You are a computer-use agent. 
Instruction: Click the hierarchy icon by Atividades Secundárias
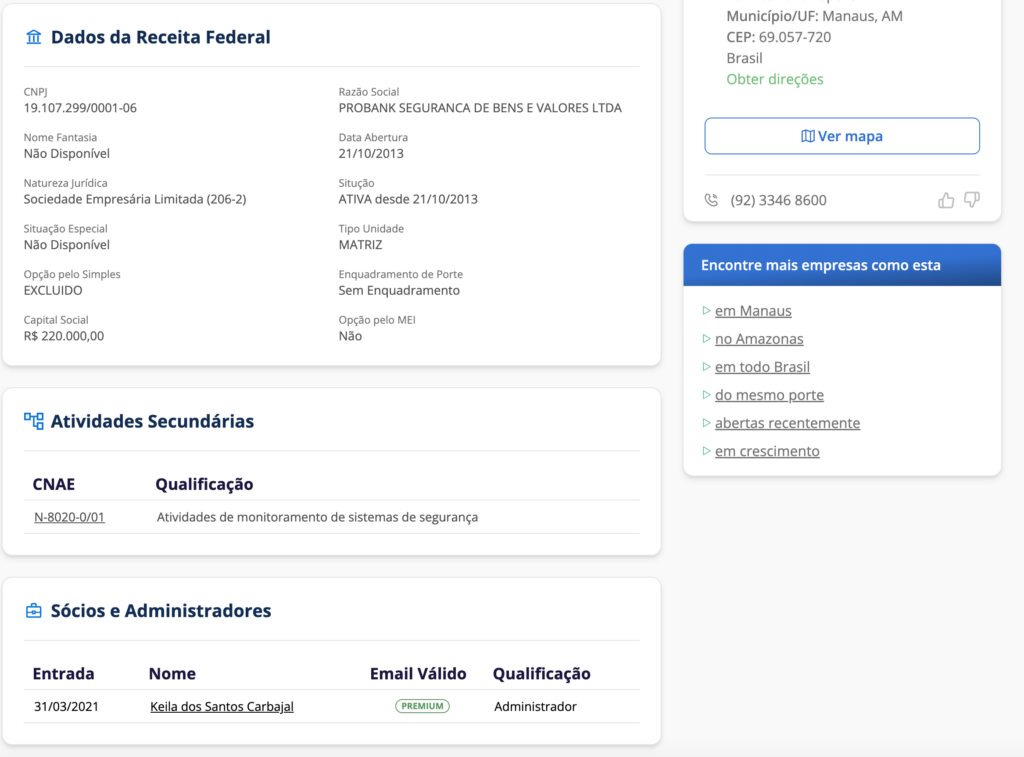click(x=34, y=421)
